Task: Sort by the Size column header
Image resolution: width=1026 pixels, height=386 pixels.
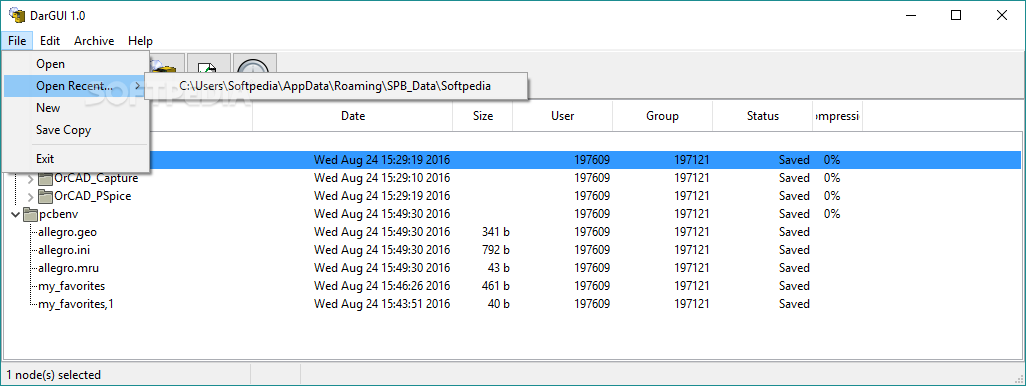Action: [x=483, y=116]
